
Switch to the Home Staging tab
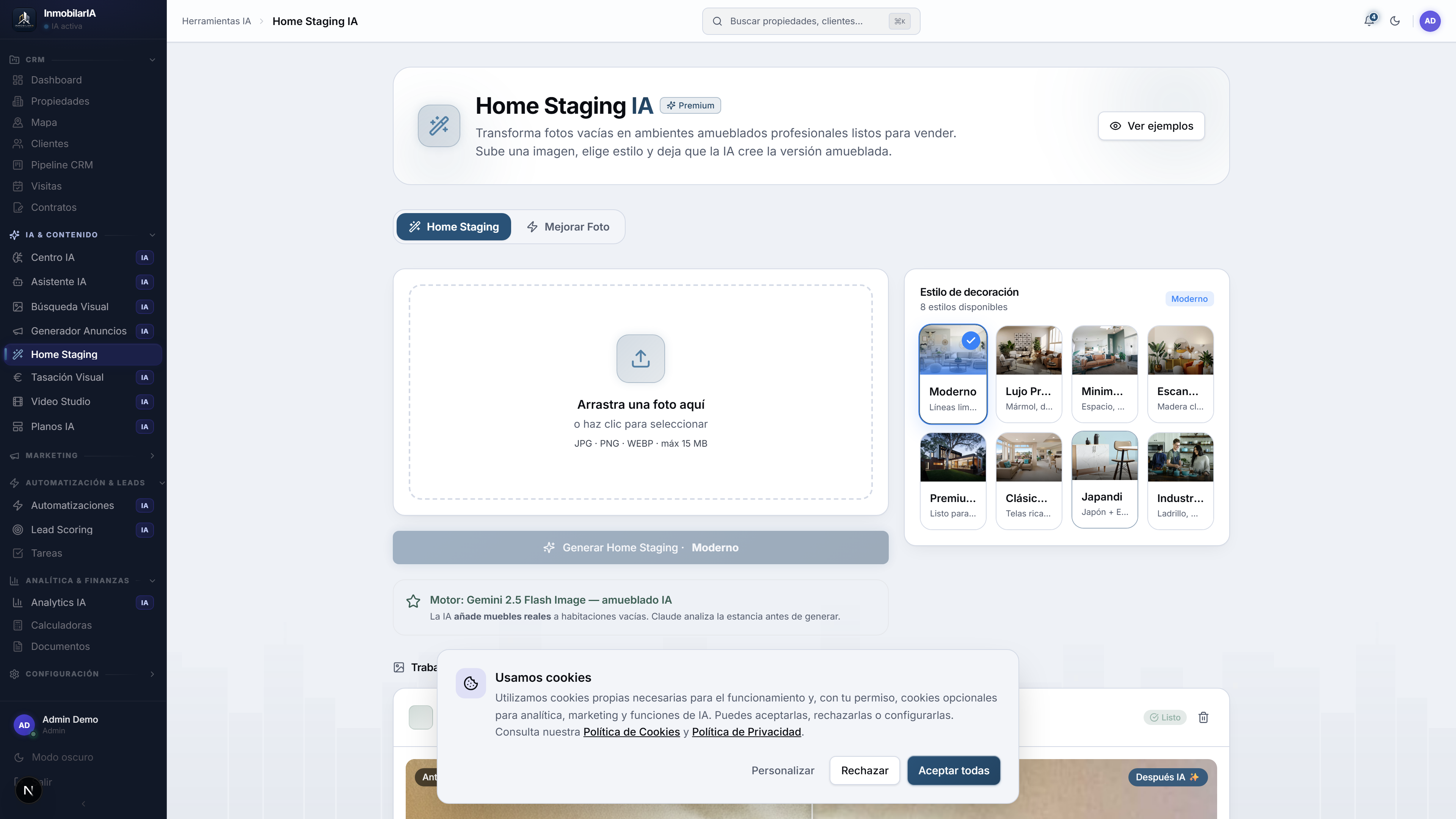[453, 227]
